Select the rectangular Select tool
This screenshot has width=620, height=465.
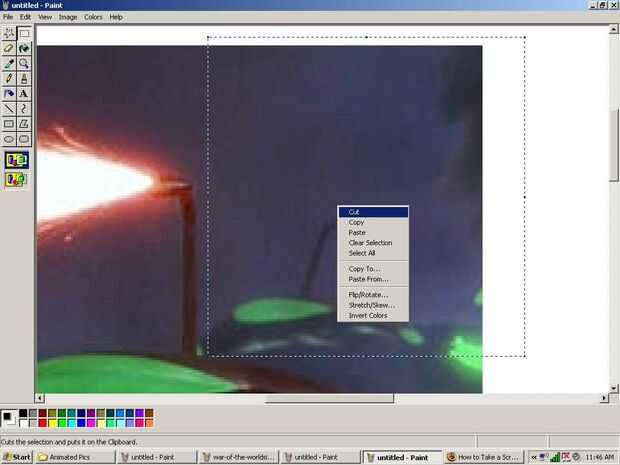click(24, 34)
